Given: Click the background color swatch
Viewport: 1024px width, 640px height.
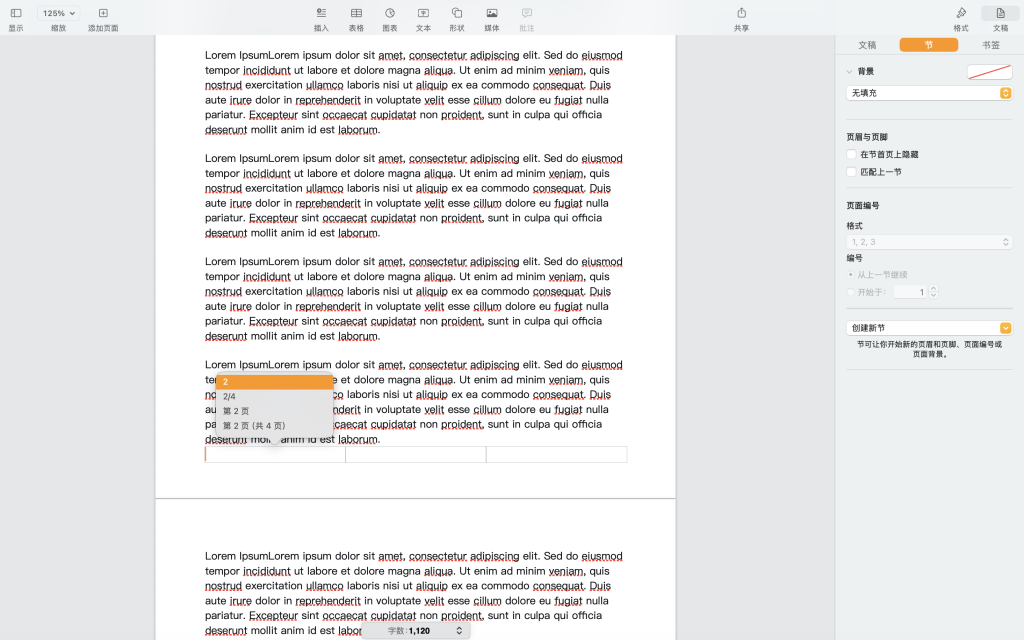Looking at the screenshot, I should click(x=989, y=72).
